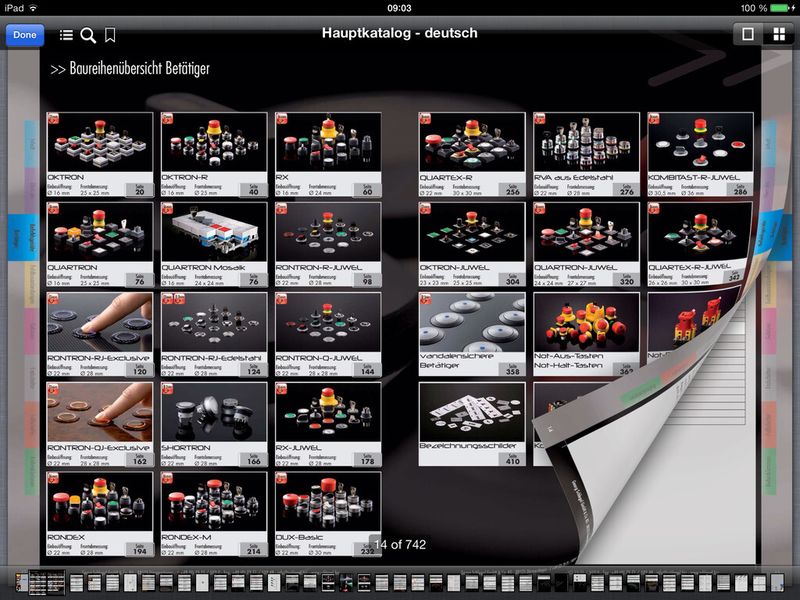
Task: Tap the Done button
Action: coord(24,35)
